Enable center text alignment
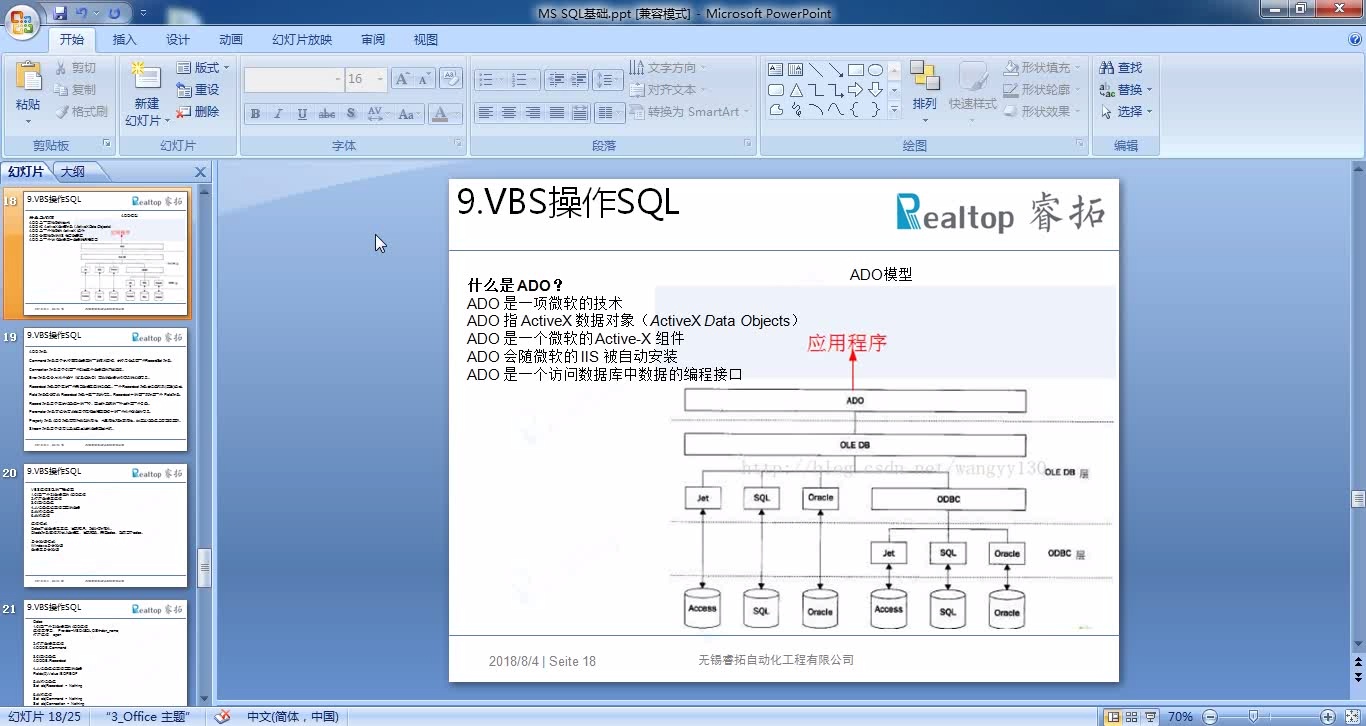This screenshot has width=1366, height=726. [510, 113]
